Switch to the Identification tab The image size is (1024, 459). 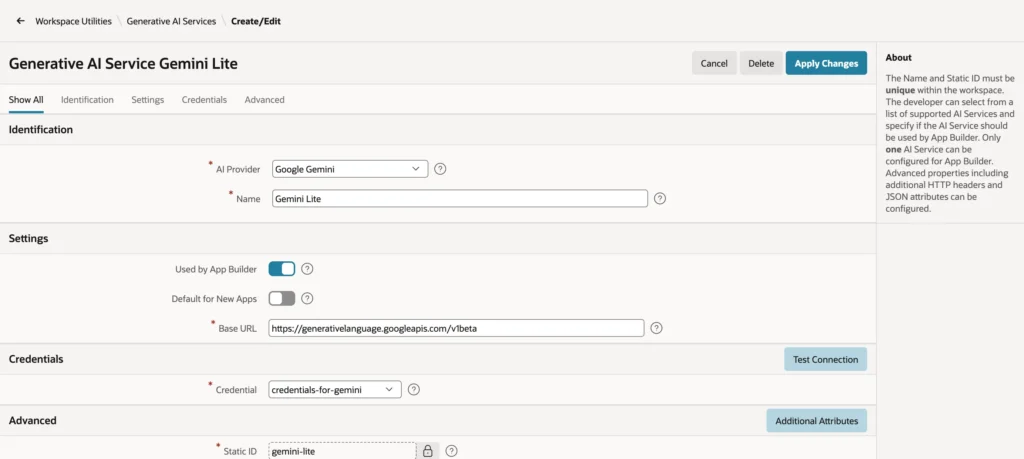click(x=88, y=100)
